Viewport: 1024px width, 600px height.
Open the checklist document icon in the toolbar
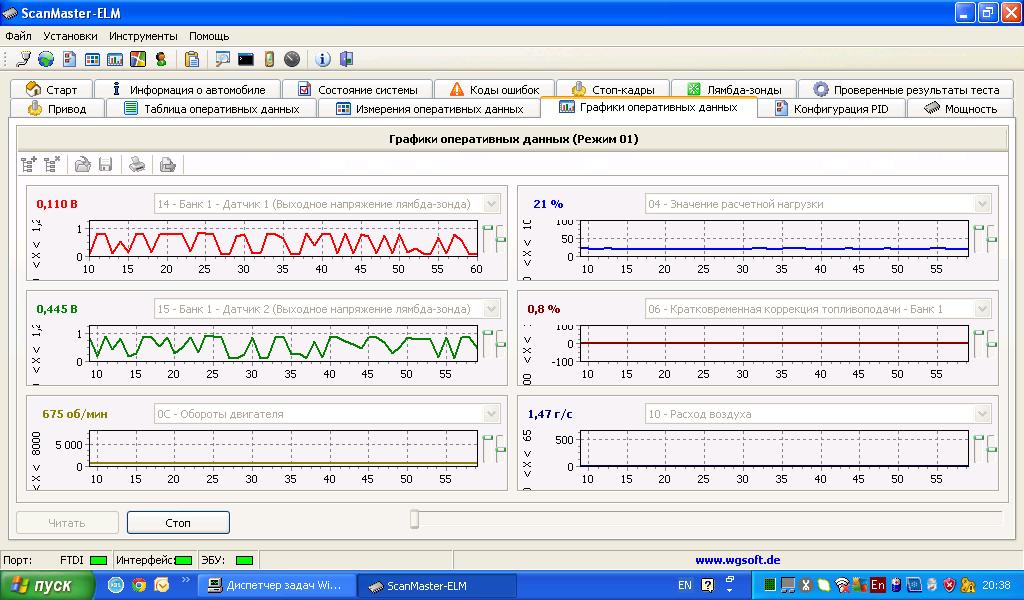[69, 59]
